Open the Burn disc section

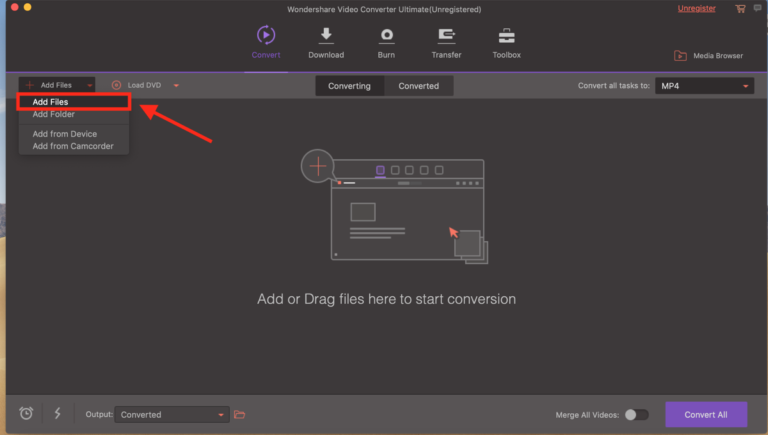tap(386, 36)
